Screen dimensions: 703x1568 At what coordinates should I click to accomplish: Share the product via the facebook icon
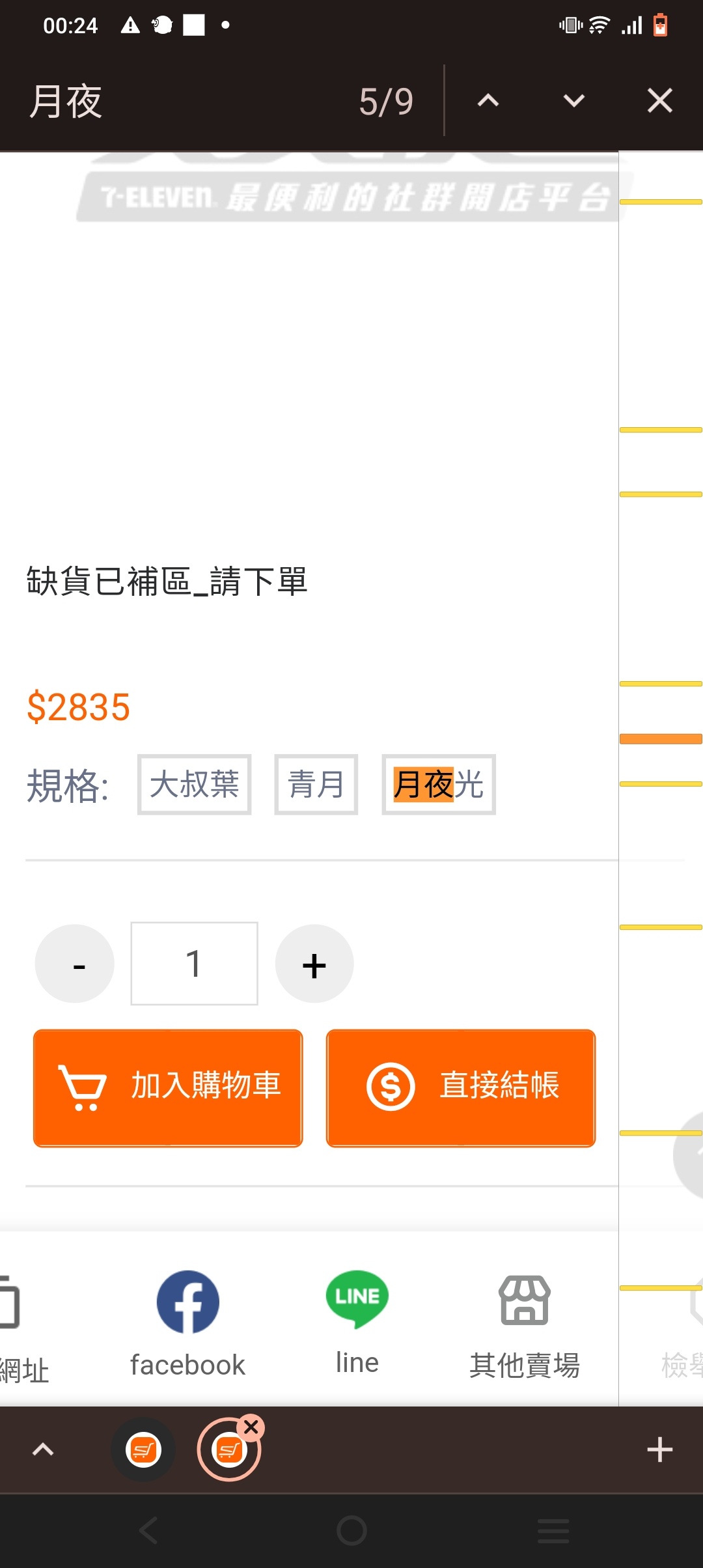click(x=187, y=1302)
